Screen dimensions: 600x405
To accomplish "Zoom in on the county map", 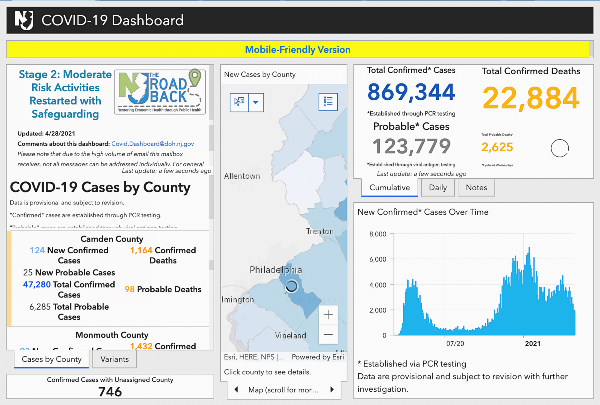I will [x=328, y=314].
